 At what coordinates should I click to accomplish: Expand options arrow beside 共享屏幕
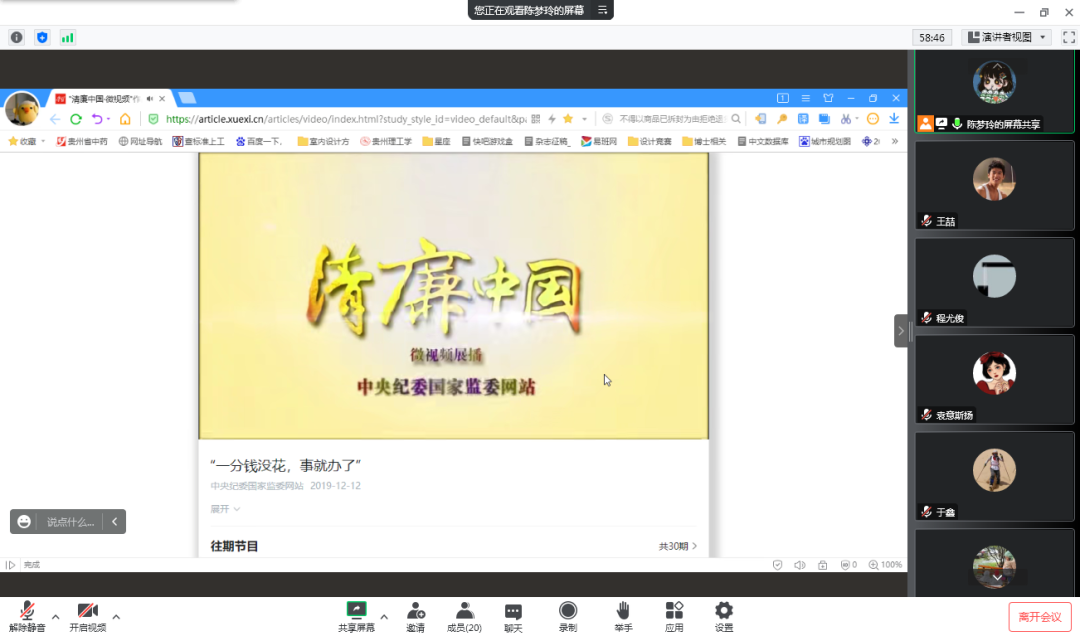coord(384,616)
